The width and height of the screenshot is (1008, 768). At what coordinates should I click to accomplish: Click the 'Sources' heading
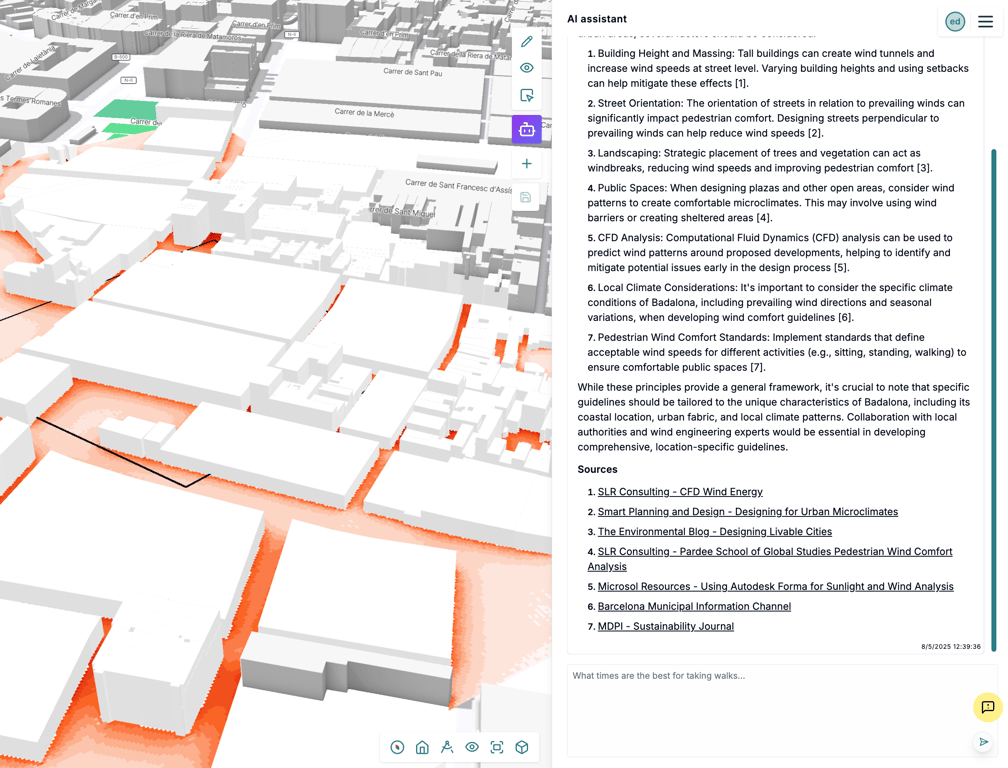tap(597, 469)
